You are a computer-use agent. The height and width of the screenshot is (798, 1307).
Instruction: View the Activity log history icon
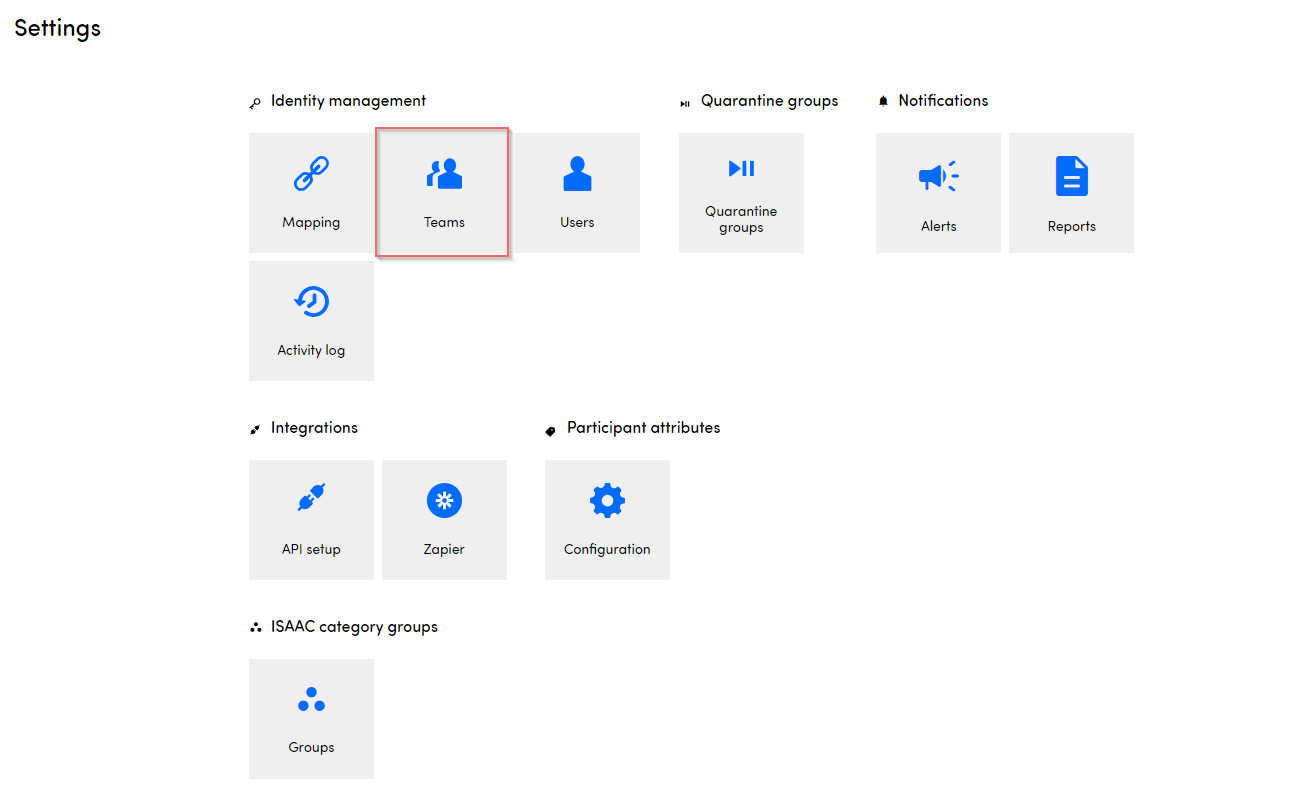coord(311,302)
